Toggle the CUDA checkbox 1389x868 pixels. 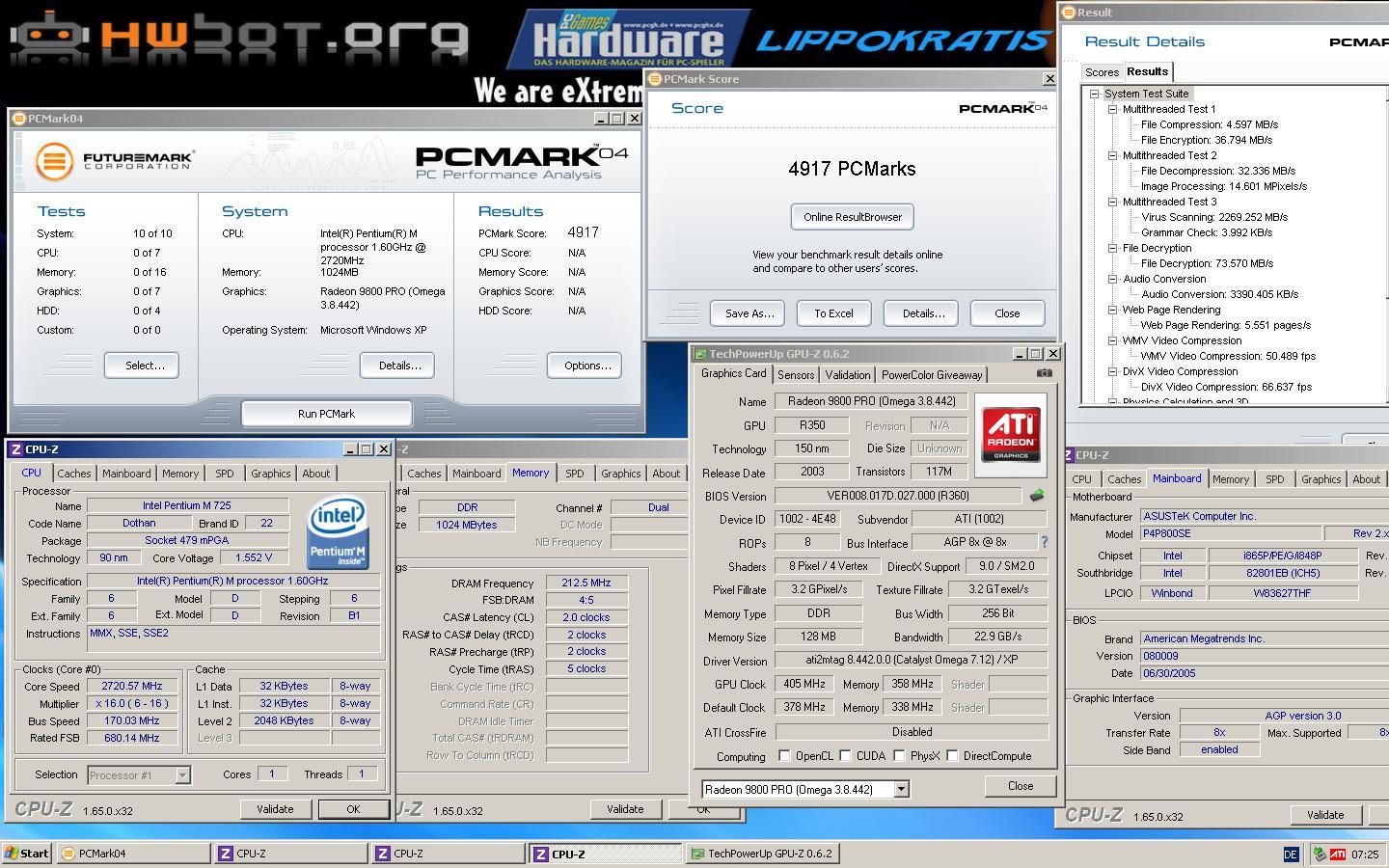pos(845,756)
